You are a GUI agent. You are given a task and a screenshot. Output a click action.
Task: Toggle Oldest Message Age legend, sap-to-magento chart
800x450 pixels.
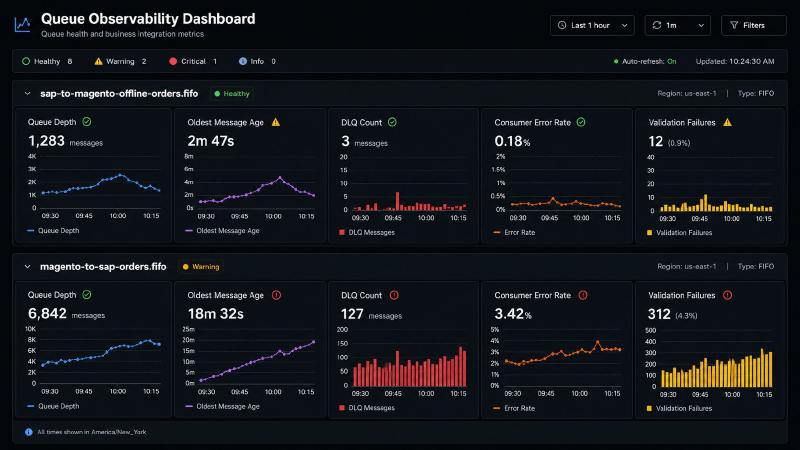222,231
